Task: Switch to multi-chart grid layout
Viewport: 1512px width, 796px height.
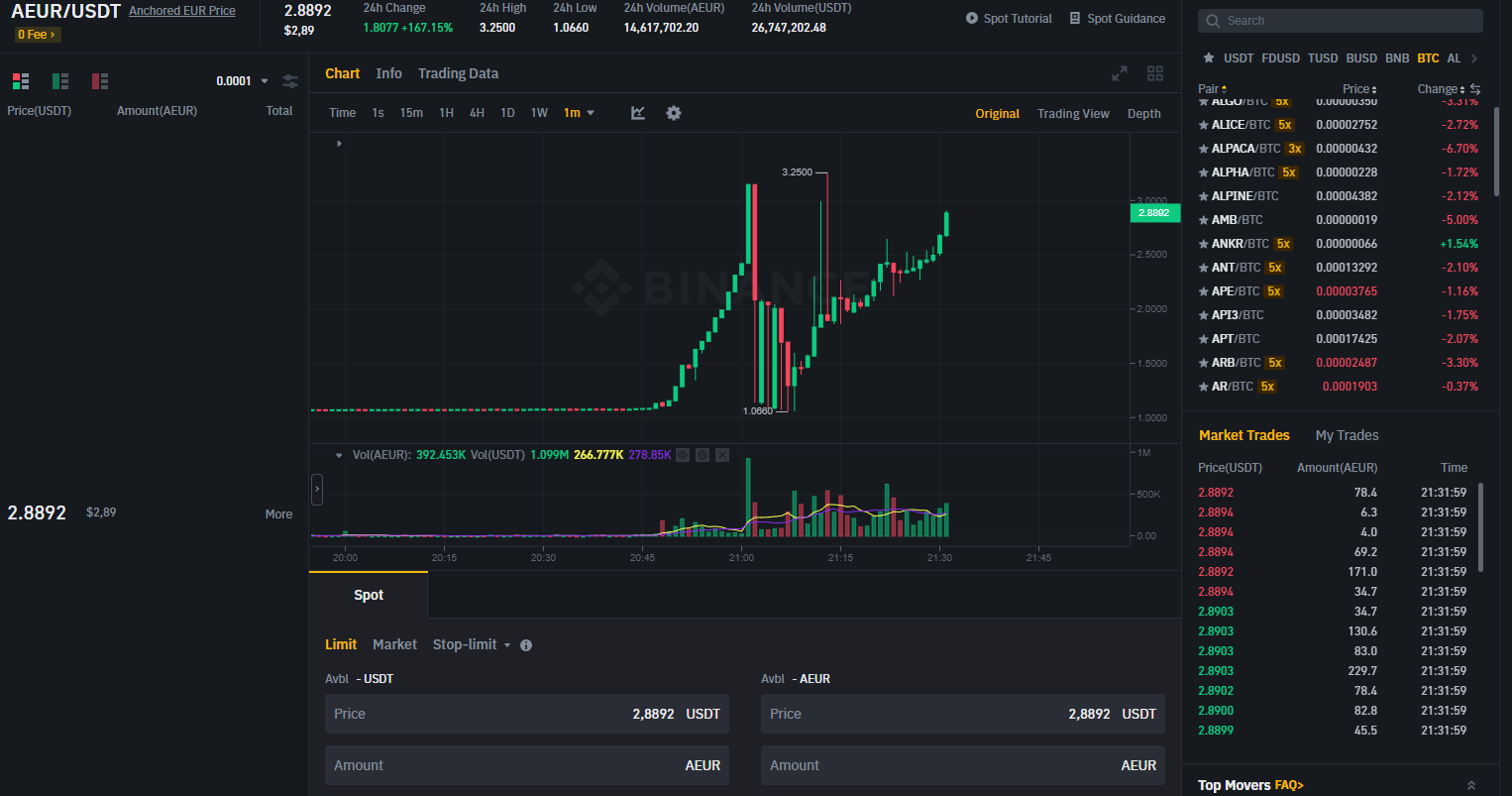Action: pos(1155,73)
